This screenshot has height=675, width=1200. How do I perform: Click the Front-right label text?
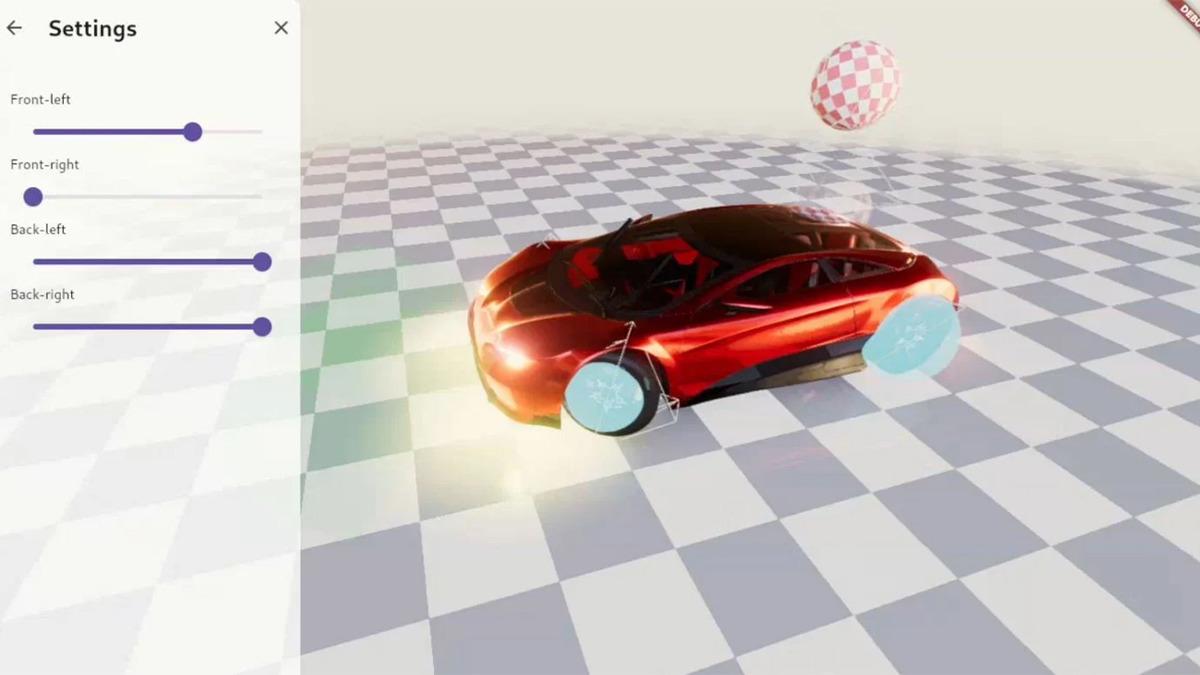(44, 165)
